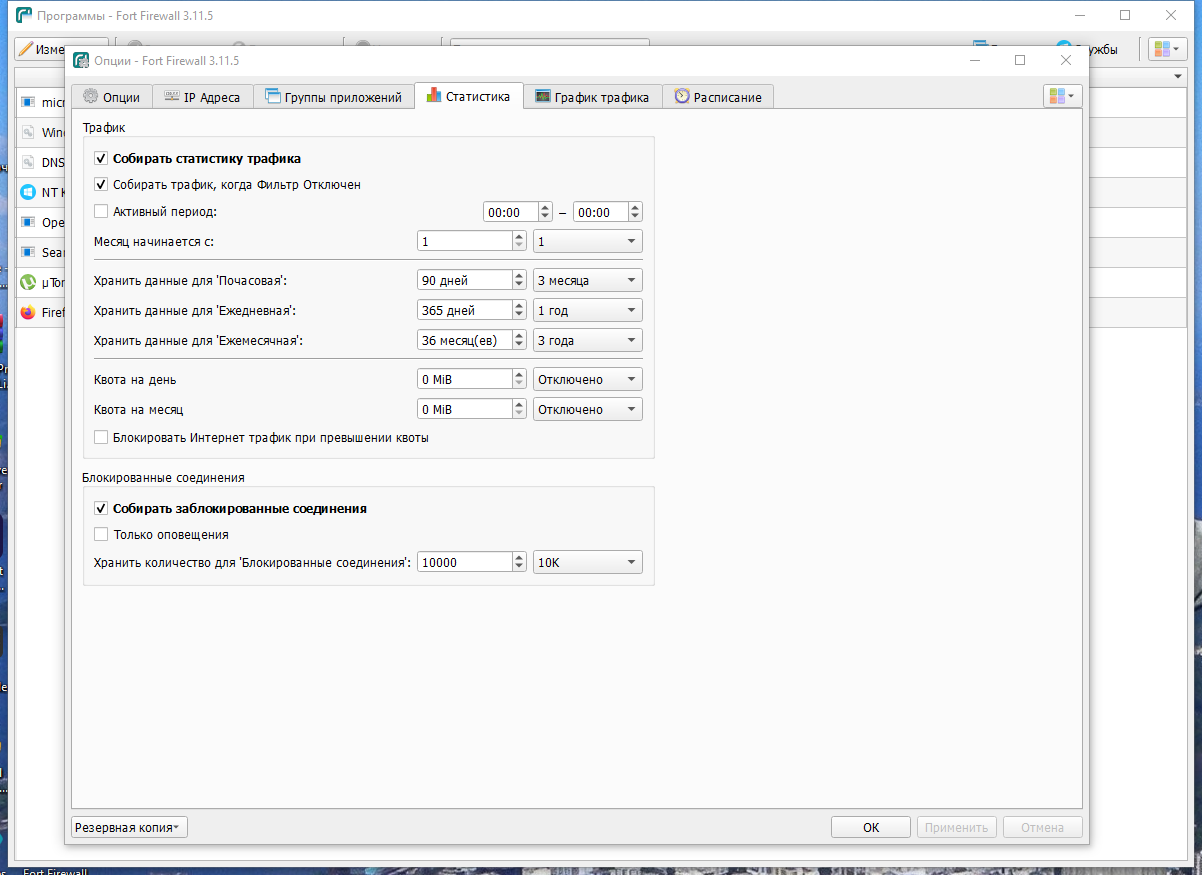
Task: Click the mic row icon in programs list
Action: point(28,102)
